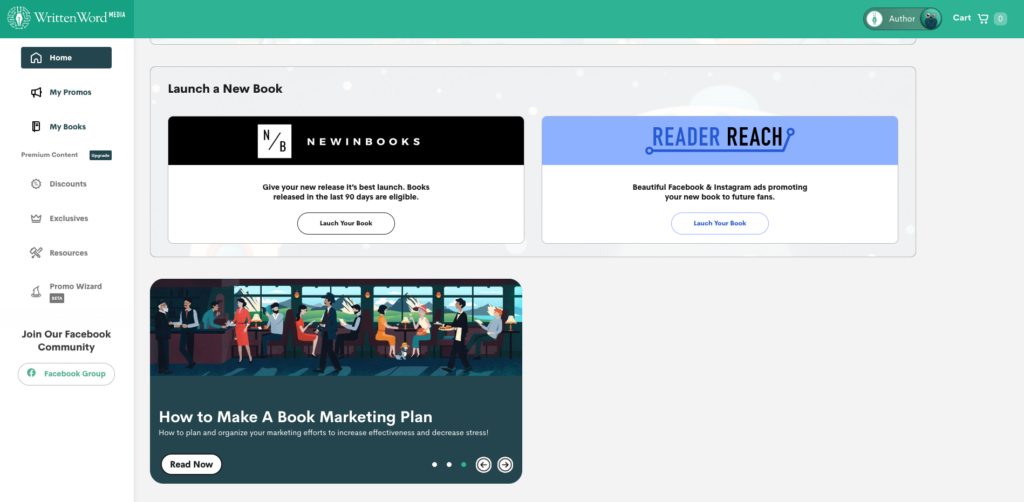Click the 'Launch a New Book' heading
This screenshot has width=1024, height=502.
tap(225, 89)
